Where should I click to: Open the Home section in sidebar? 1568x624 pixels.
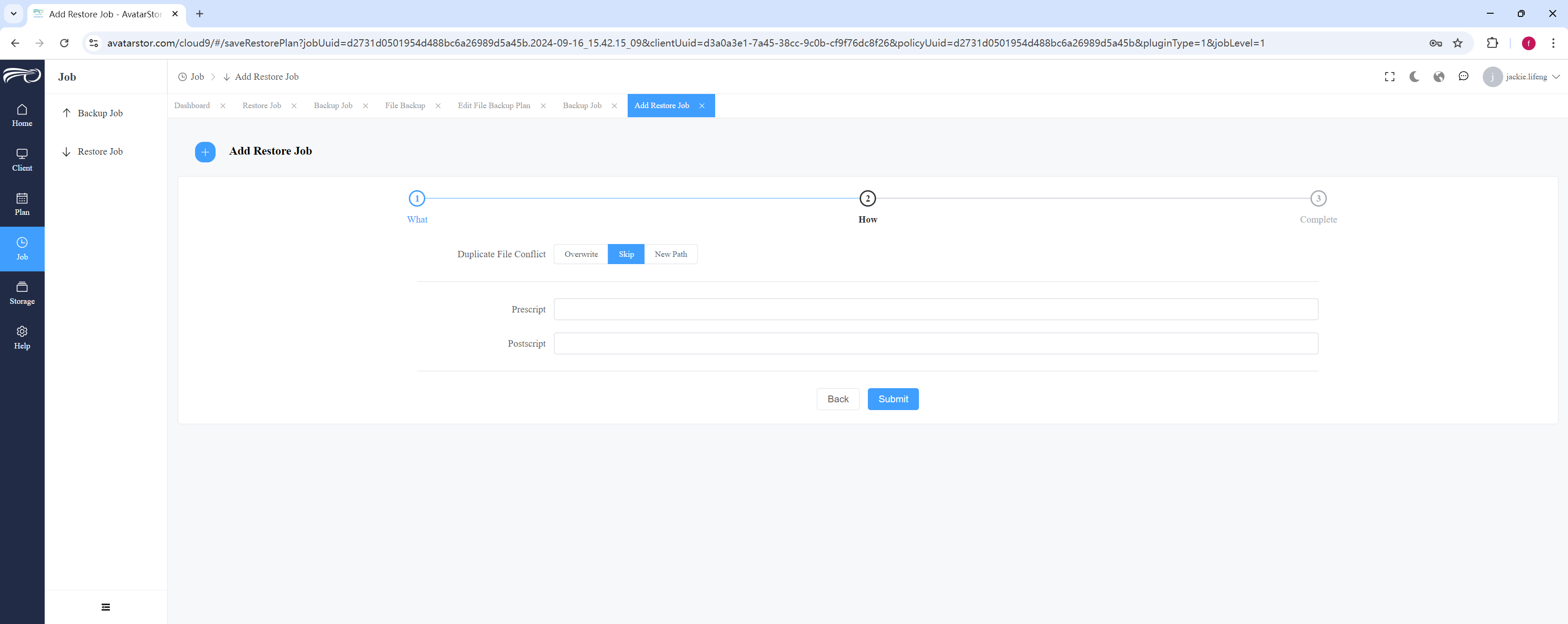22,115
